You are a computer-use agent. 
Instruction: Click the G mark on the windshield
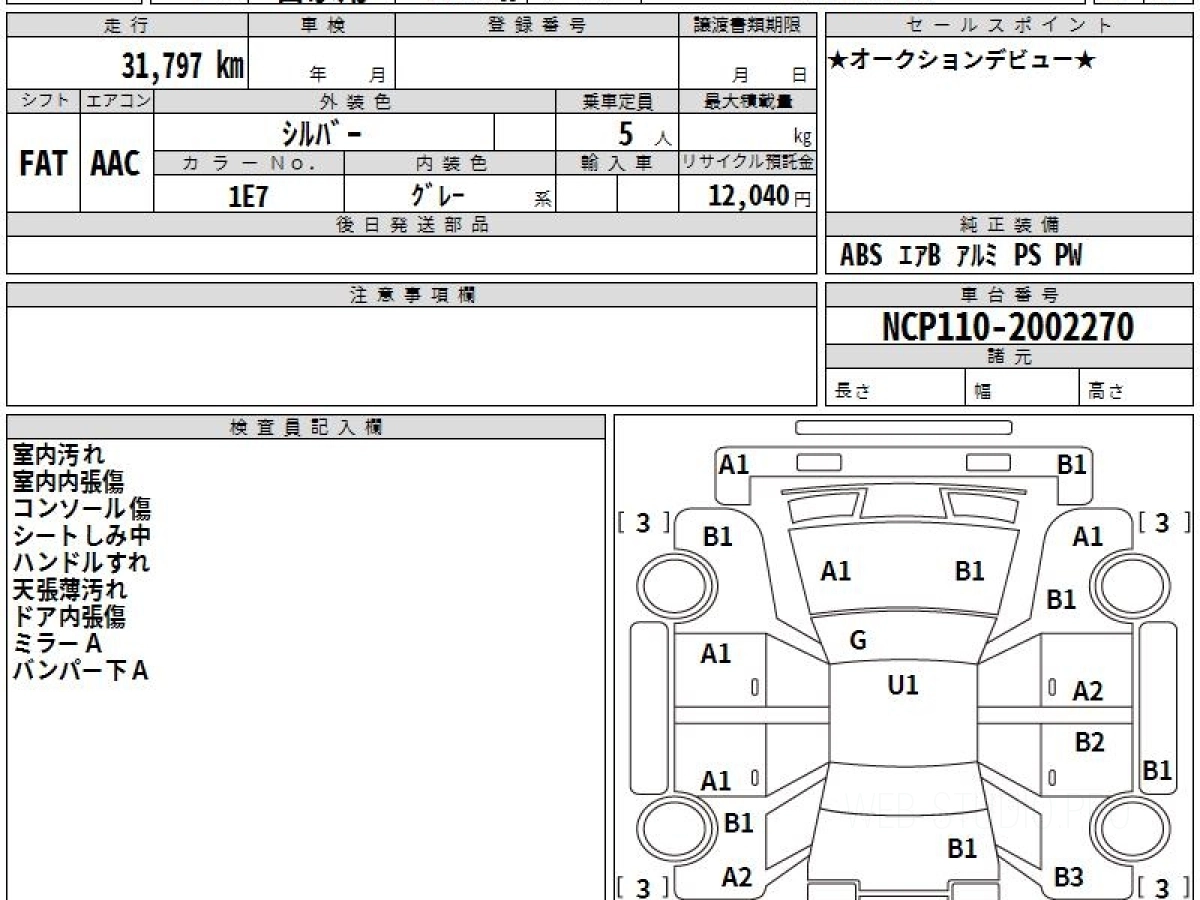pyautogui.click(x=858, y=641)
